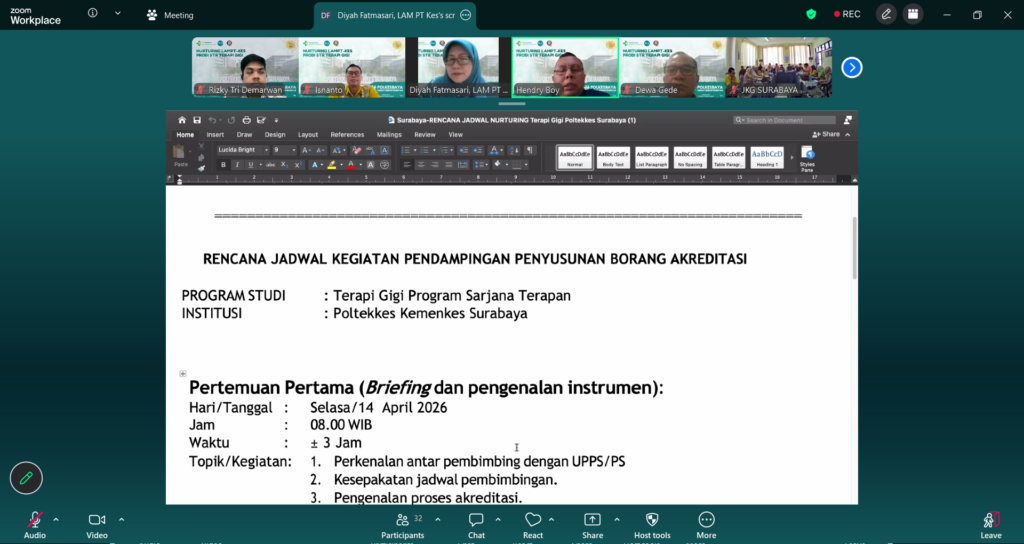Image resolution: width=1024 pixels, height=544 pixels.
Task: Click the yellow text highlight color button
Action: 332,165
